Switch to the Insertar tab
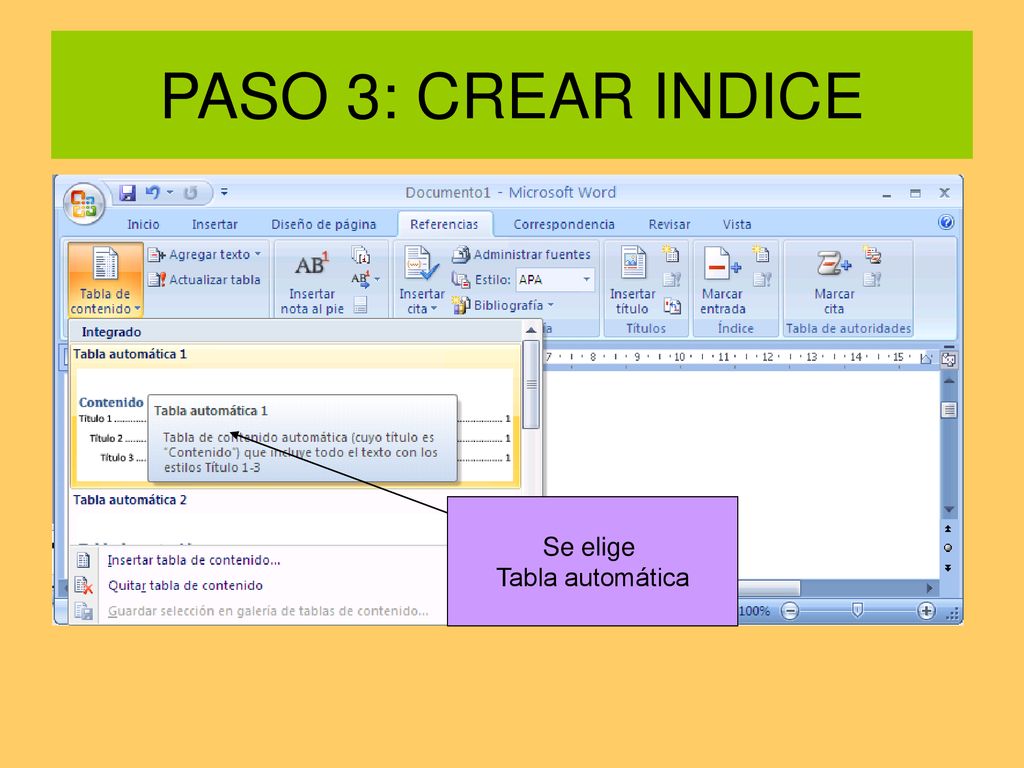The width and height of the screenshot is (1024, 768). click(x=215, y=224)
